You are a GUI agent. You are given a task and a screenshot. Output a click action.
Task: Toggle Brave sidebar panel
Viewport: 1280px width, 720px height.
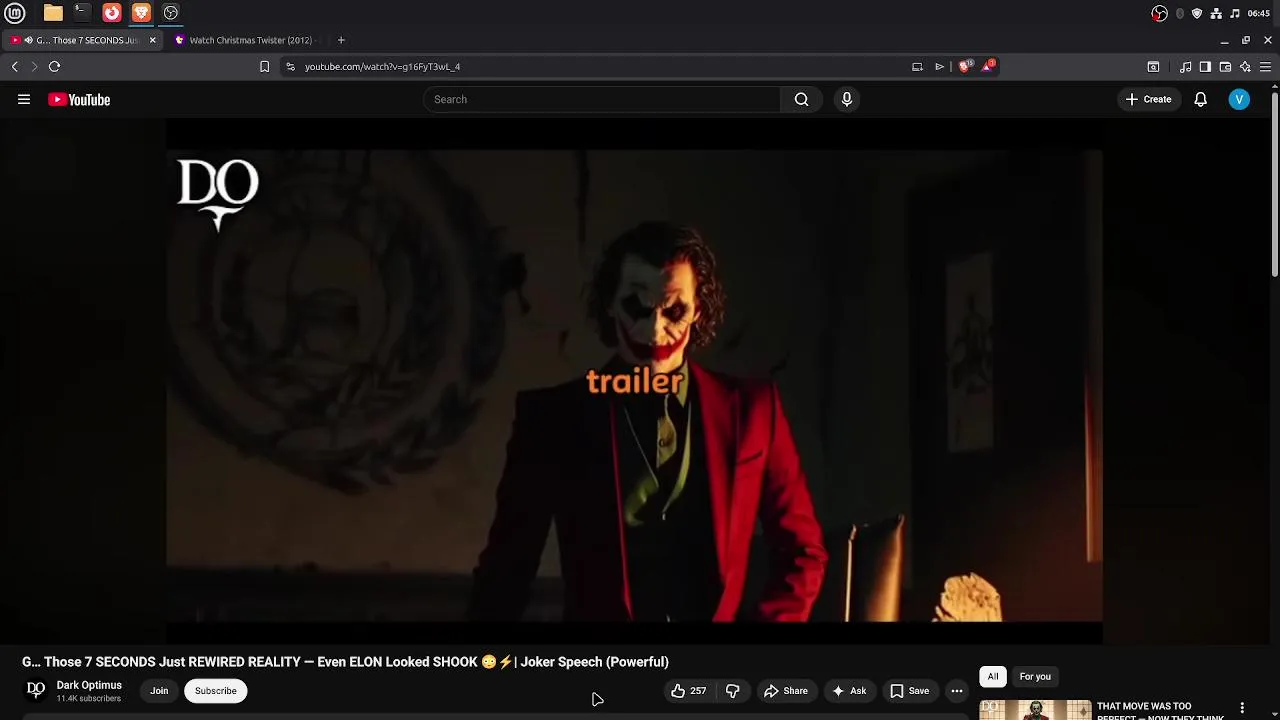tap(1205, 67)
